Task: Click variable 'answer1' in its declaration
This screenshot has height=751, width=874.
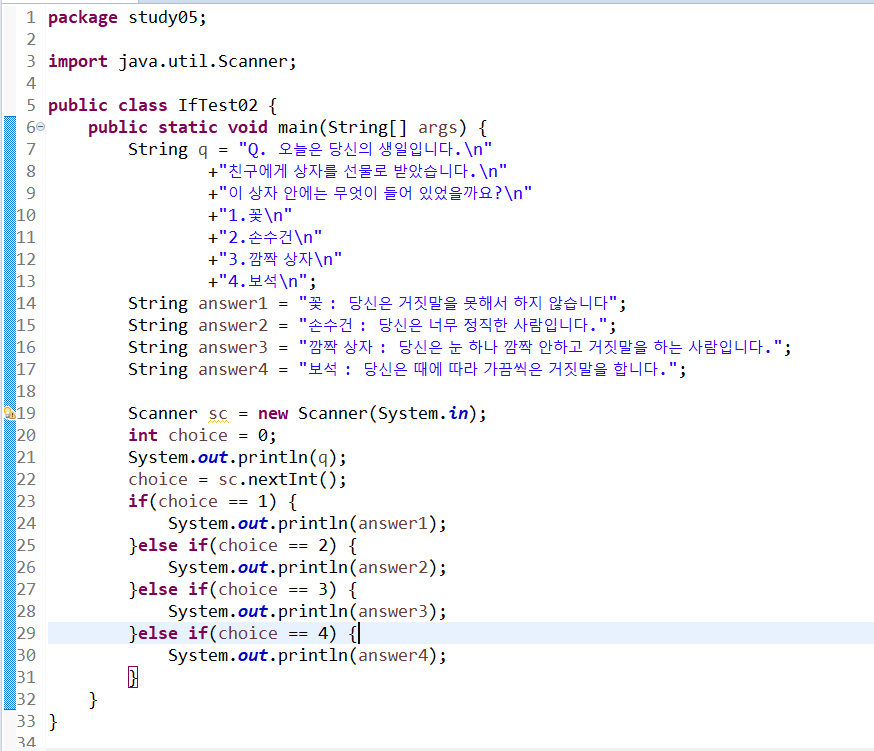Action: pos(233,303)
